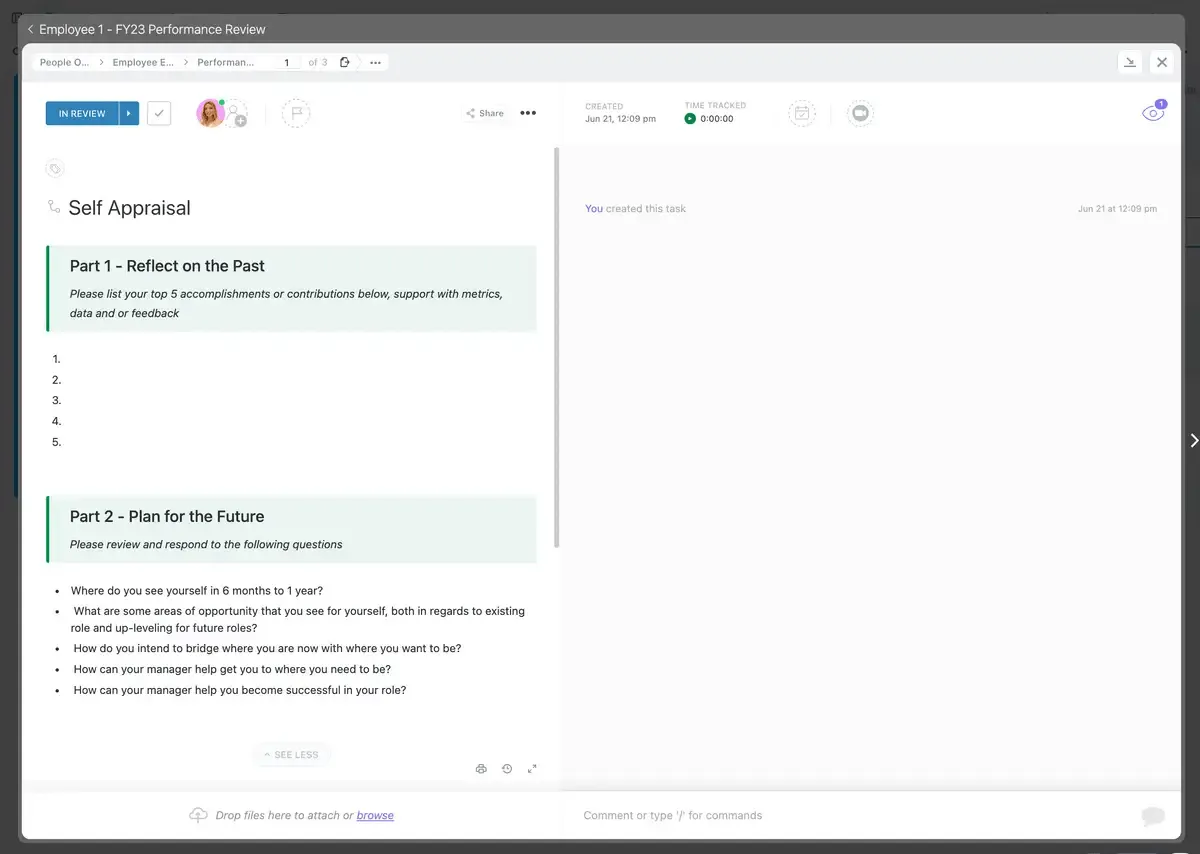Open the Performan... breadcrumb
The height and width of the screenshot is (854, 1200).
pyautogui.click(x=226, y=62)
